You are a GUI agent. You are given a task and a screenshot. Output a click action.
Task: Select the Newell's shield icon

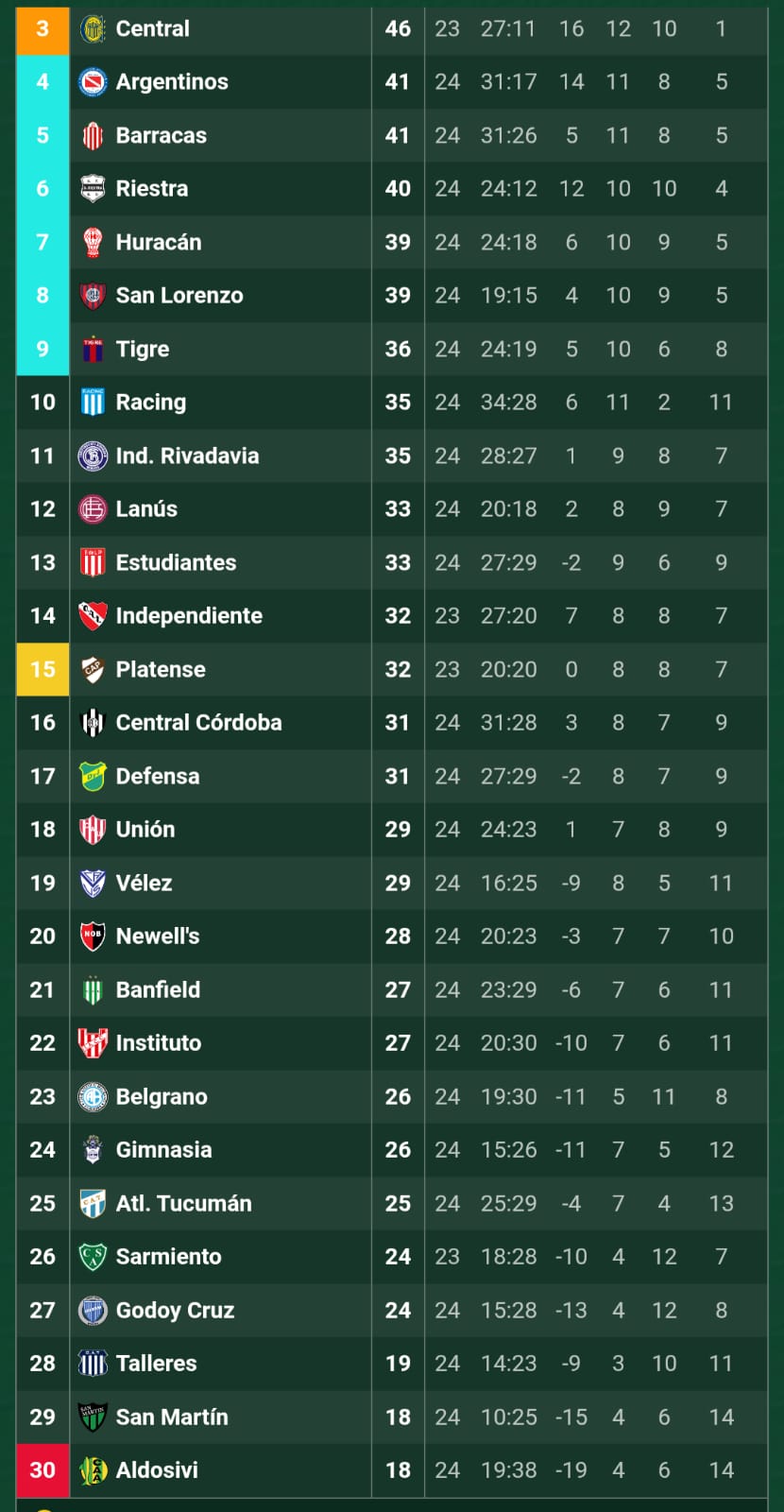[93, 936]
